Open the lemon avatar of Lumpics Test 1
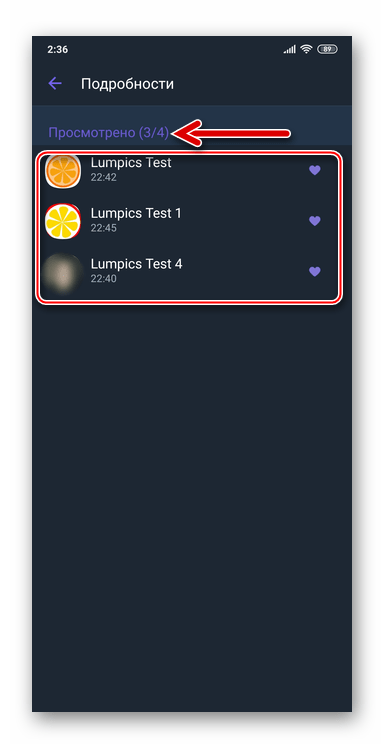 pos(63,221)
